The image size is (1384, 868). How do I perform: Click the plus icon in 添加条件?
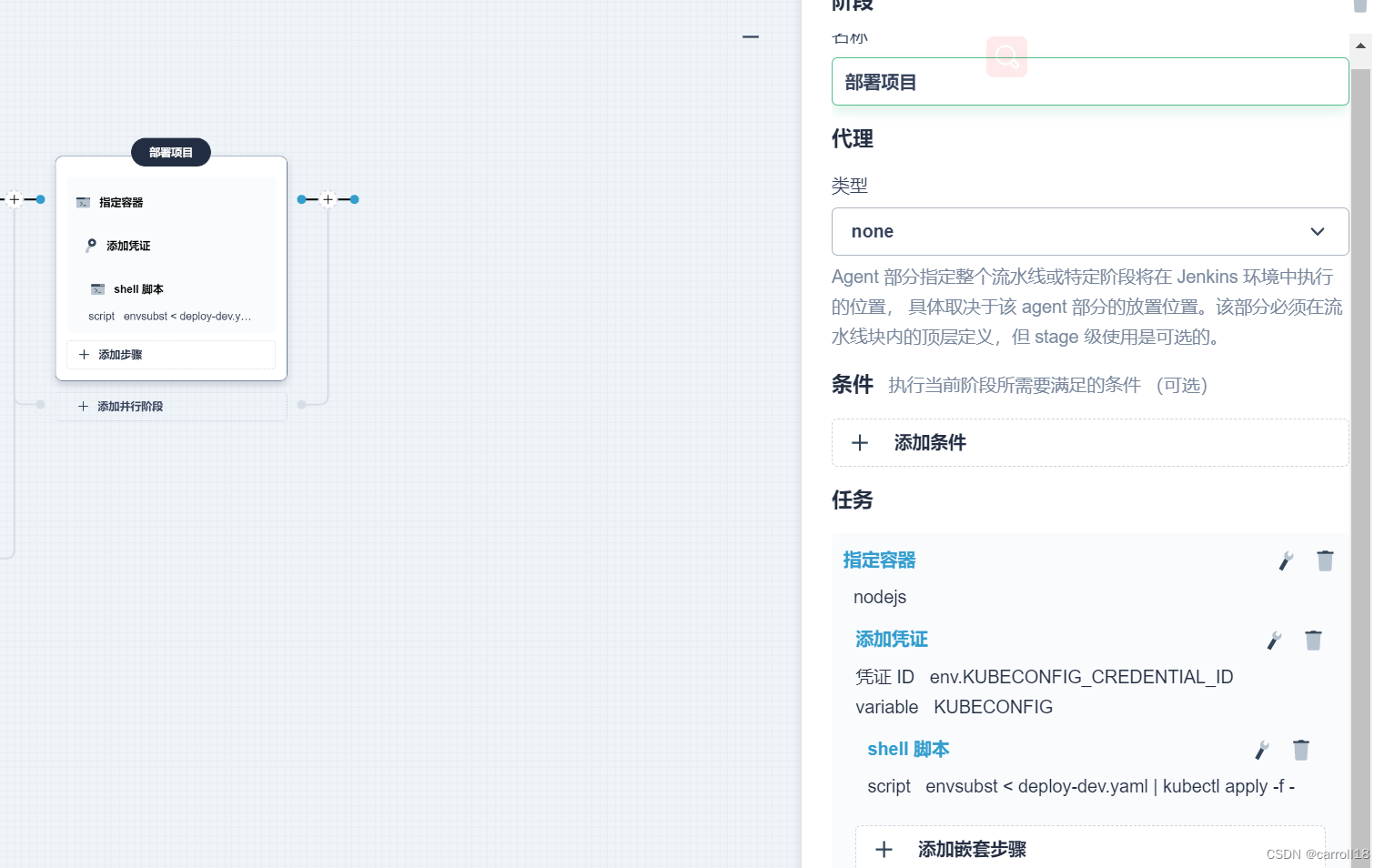(860, 443)
